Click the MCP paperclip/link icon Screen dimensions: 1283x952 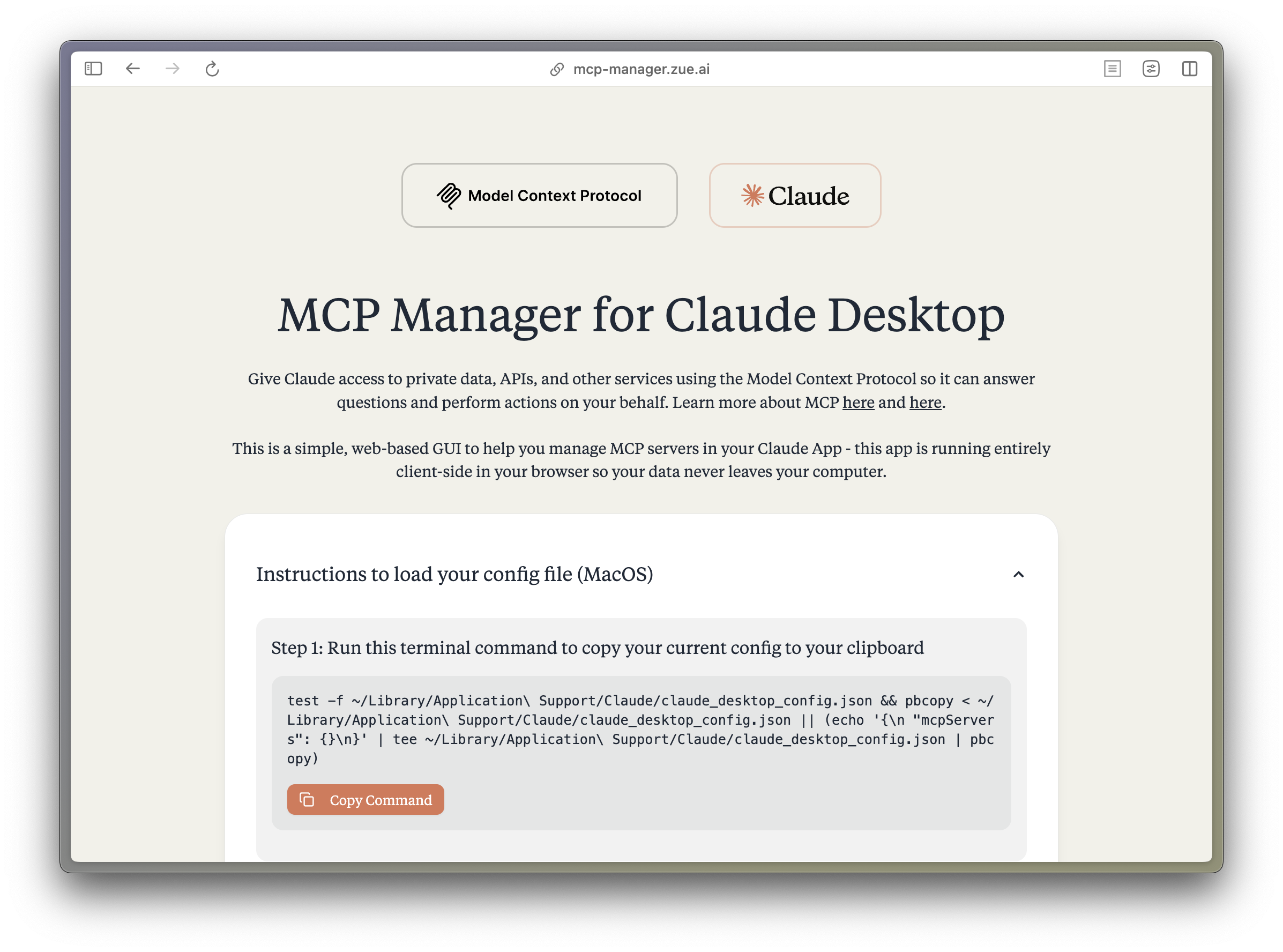point(449,195)
